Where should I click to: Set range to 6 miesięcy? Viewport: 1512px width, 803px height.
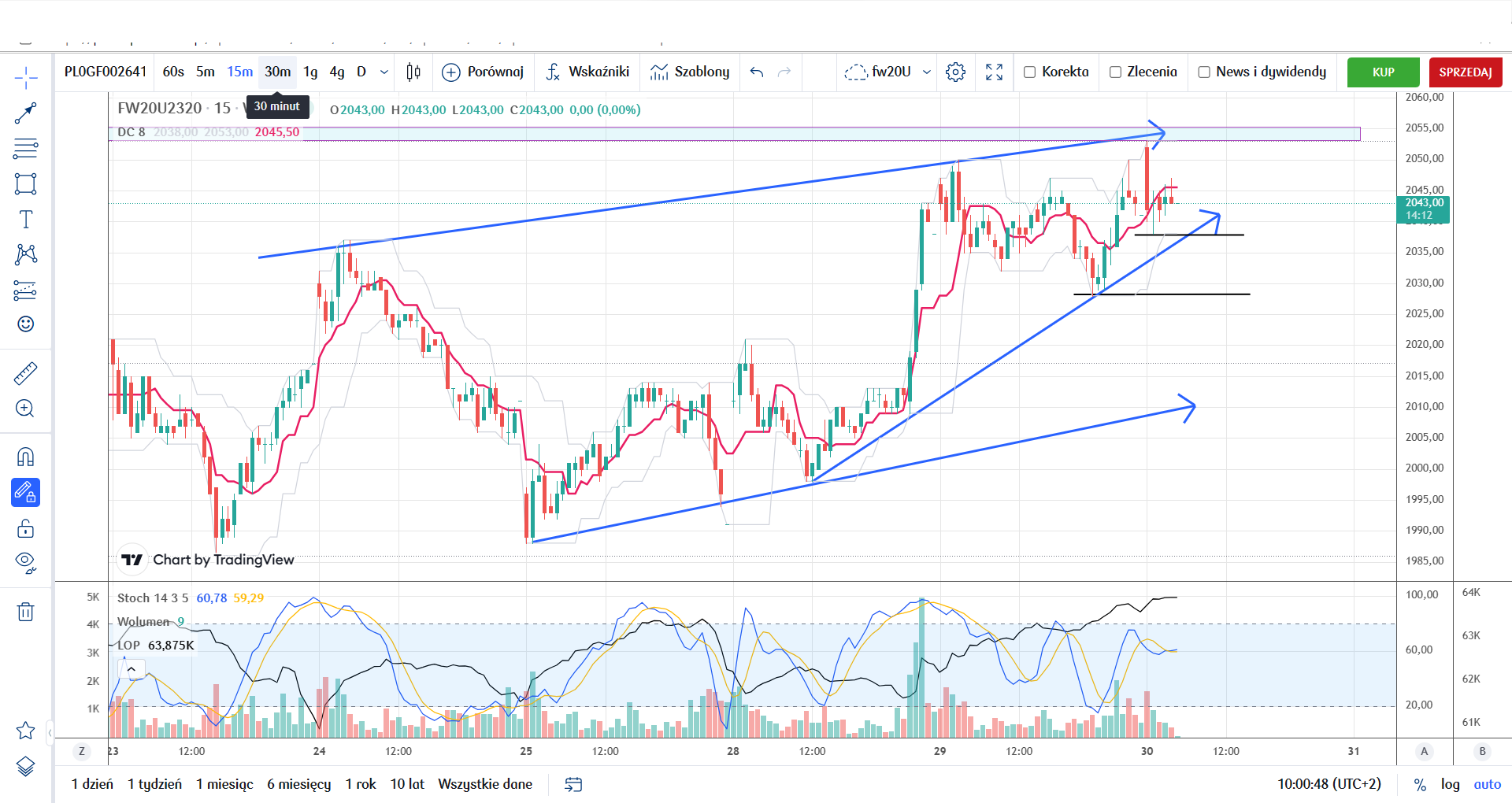pos(298,784)
